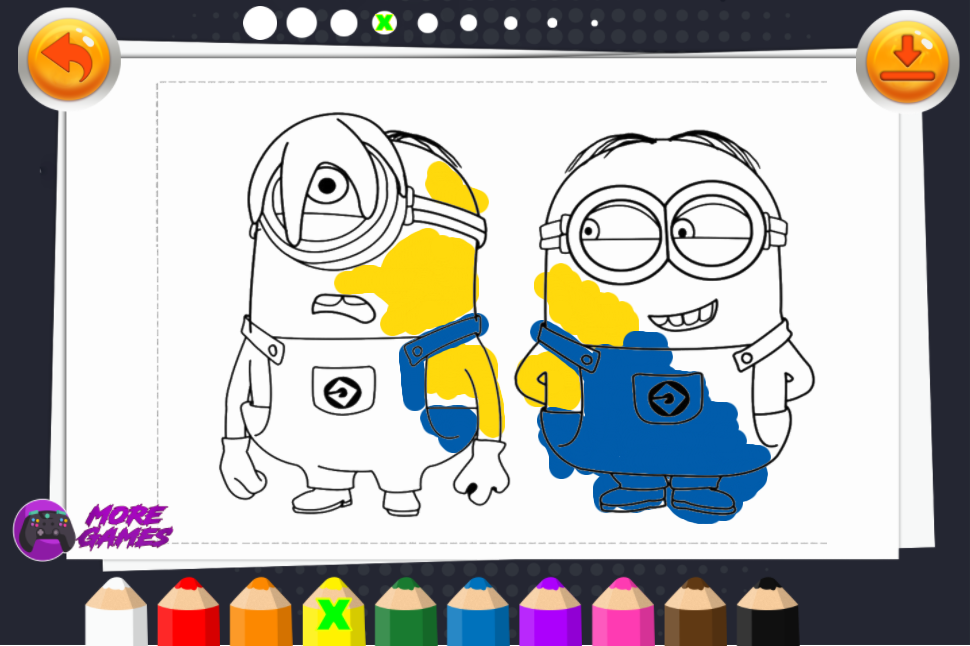Color the right minion's overall pocket logo
This screenshot has width=970, height=646.
coord(669,398)
